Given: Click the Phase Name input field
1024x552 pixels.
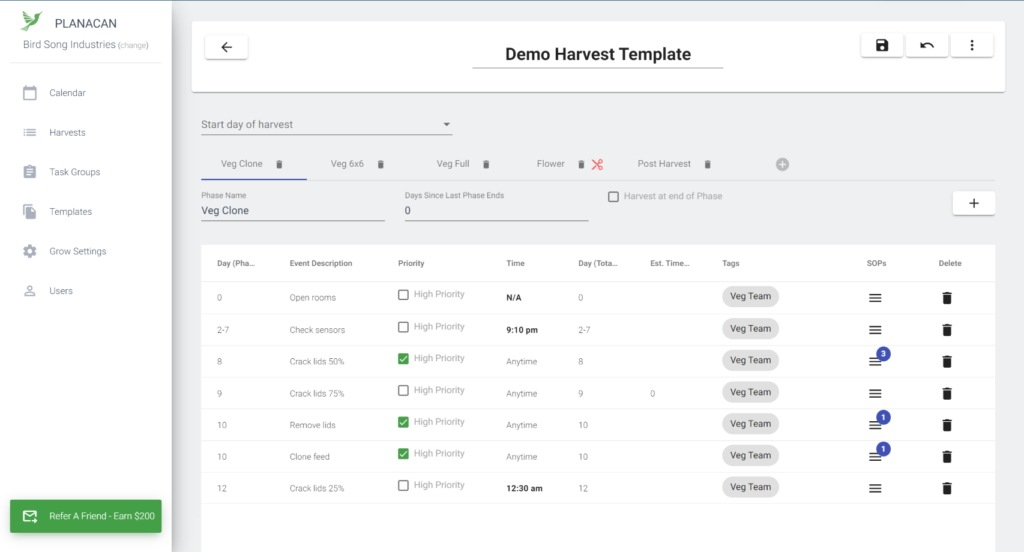Looking at the screenshot, I should point(293,211).
